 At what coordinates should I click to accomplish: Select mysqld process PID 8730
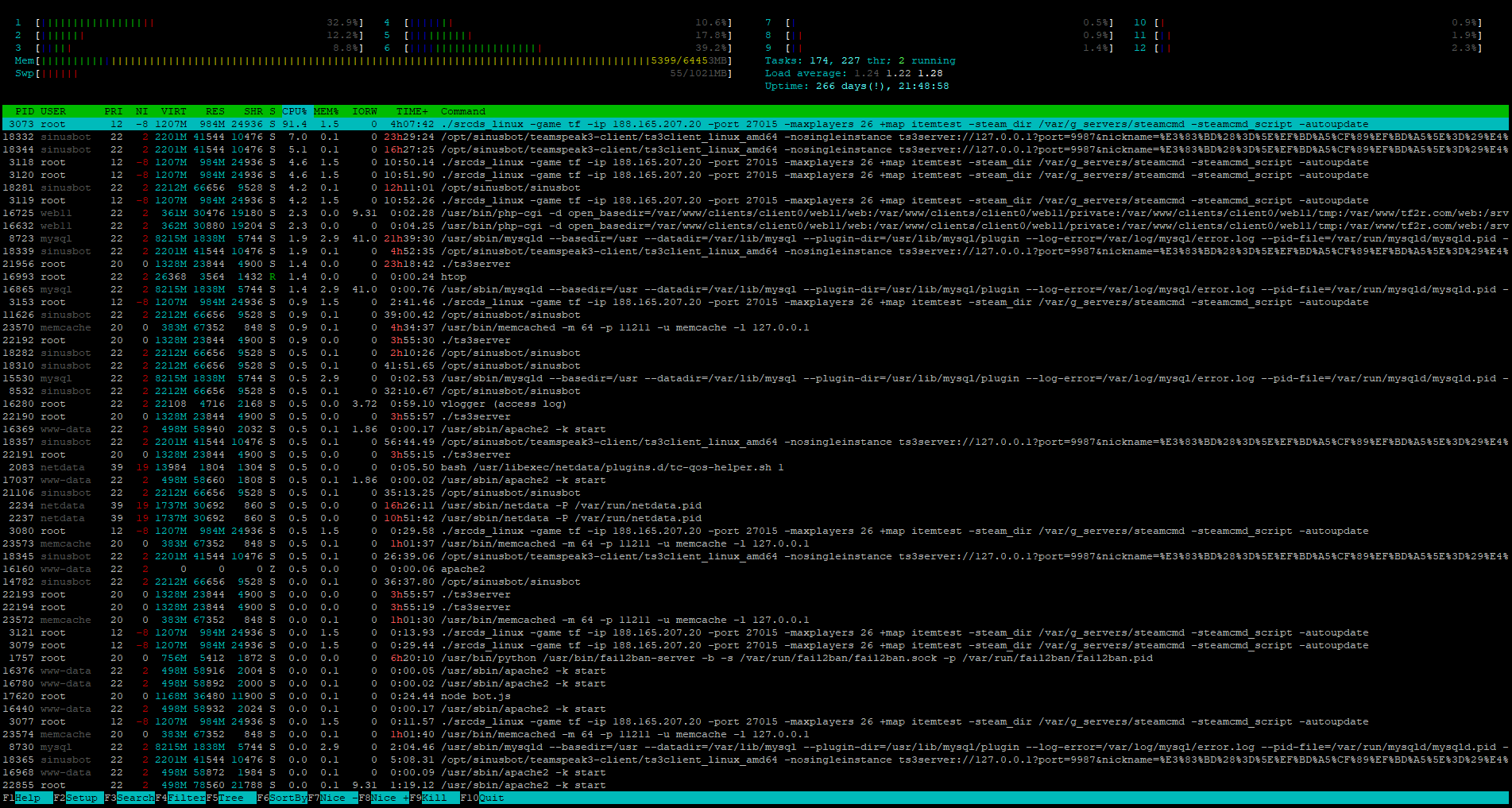pyautogui.click(x=756, y=747)
